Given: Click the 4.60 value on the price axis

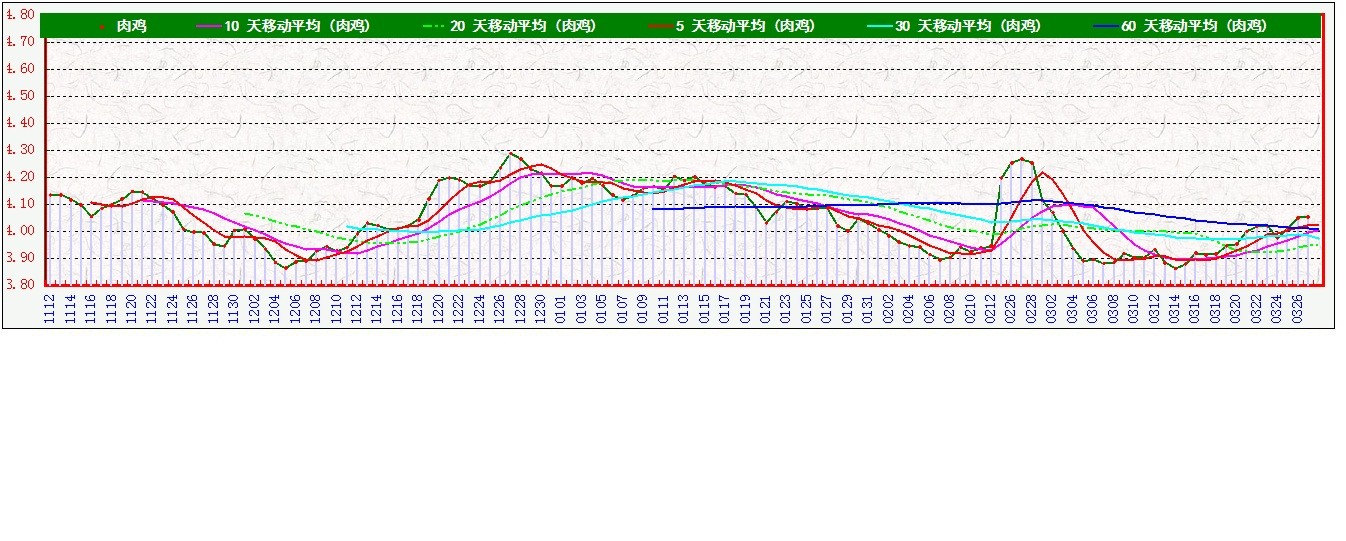Looking at the screenshot, I should coord(21,69).
